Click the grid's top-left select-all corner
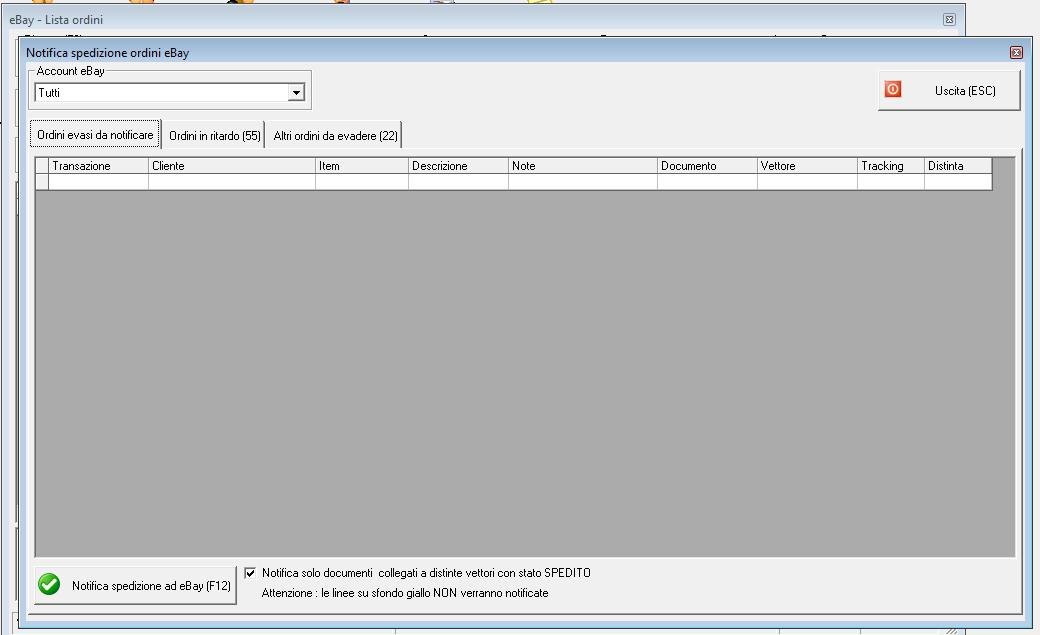 (42, 166)
